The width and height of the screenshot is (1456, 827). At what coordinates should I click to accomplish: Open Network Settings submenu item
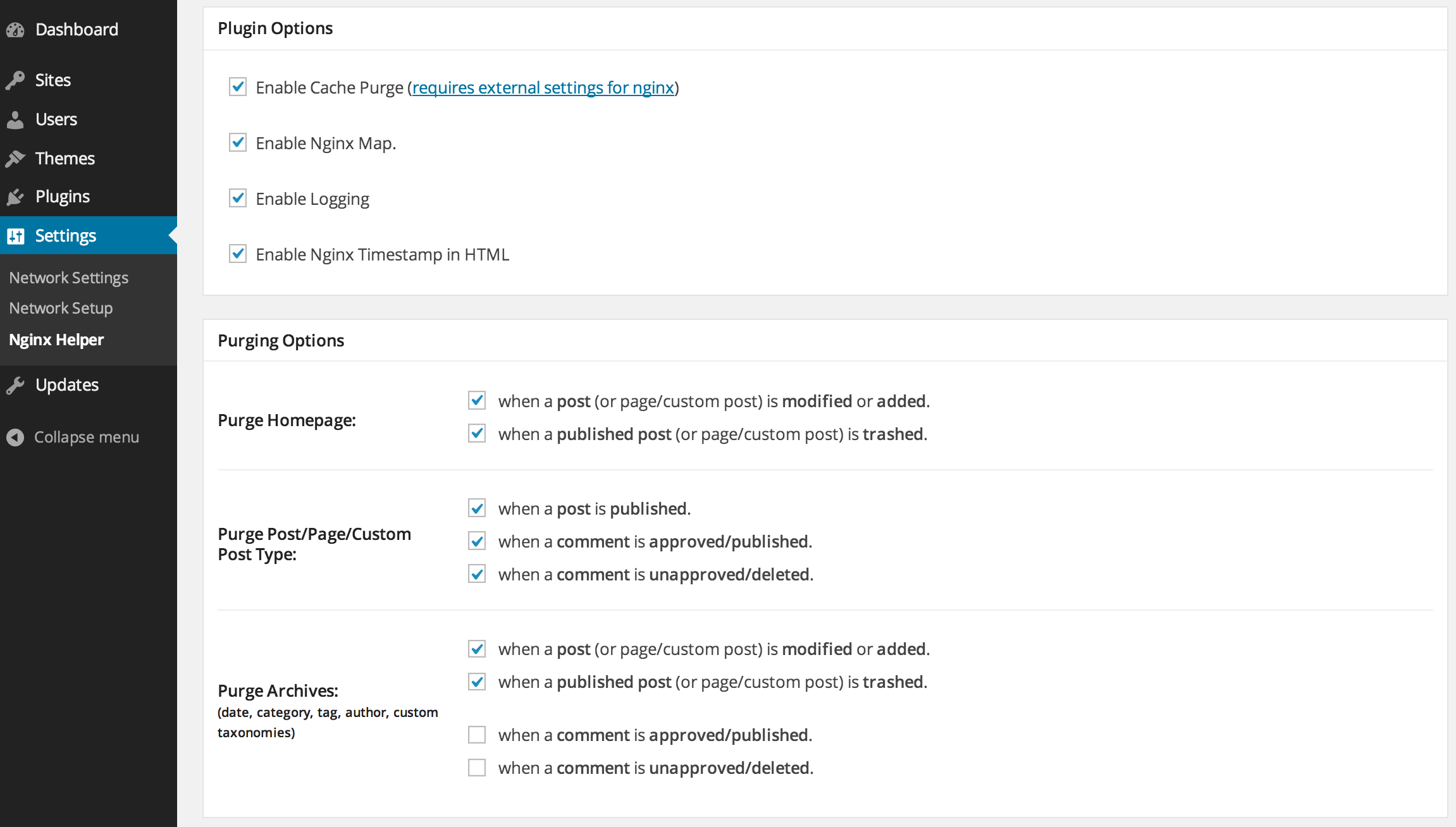(x=67, y=277)
